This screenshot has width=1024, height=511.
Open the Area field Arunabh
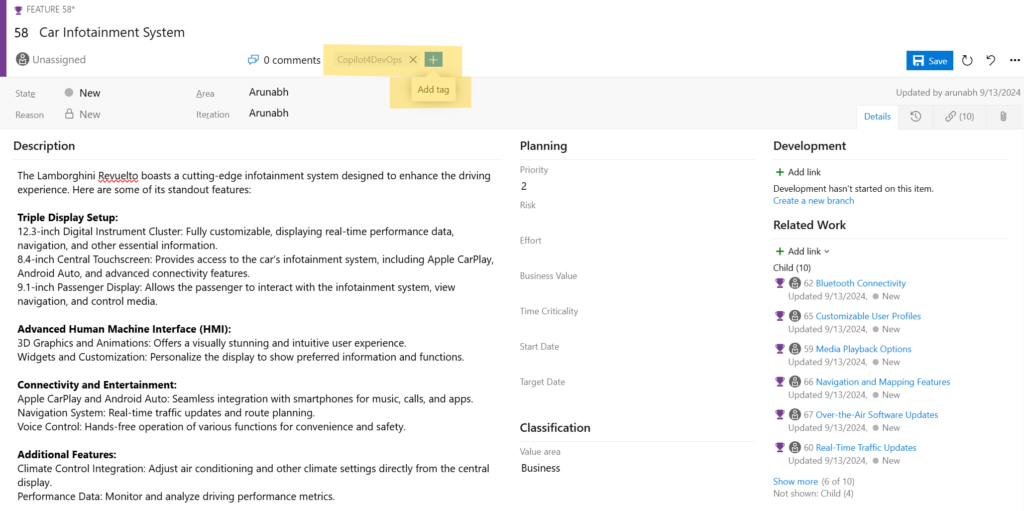tap(268, 92)
